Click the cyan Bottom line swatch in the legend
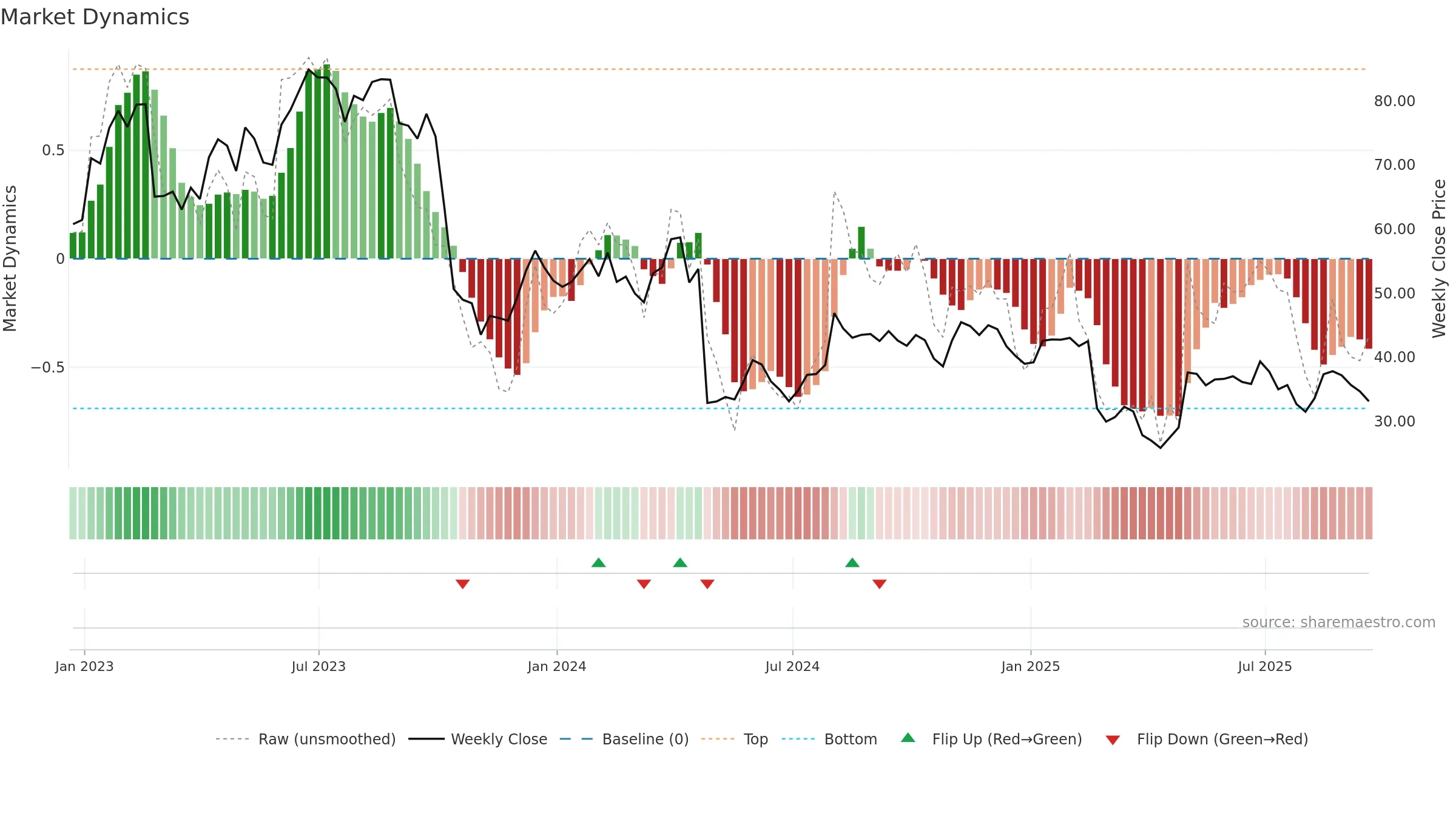Screen dimensions: 1456x819 [x=798, y=739]
